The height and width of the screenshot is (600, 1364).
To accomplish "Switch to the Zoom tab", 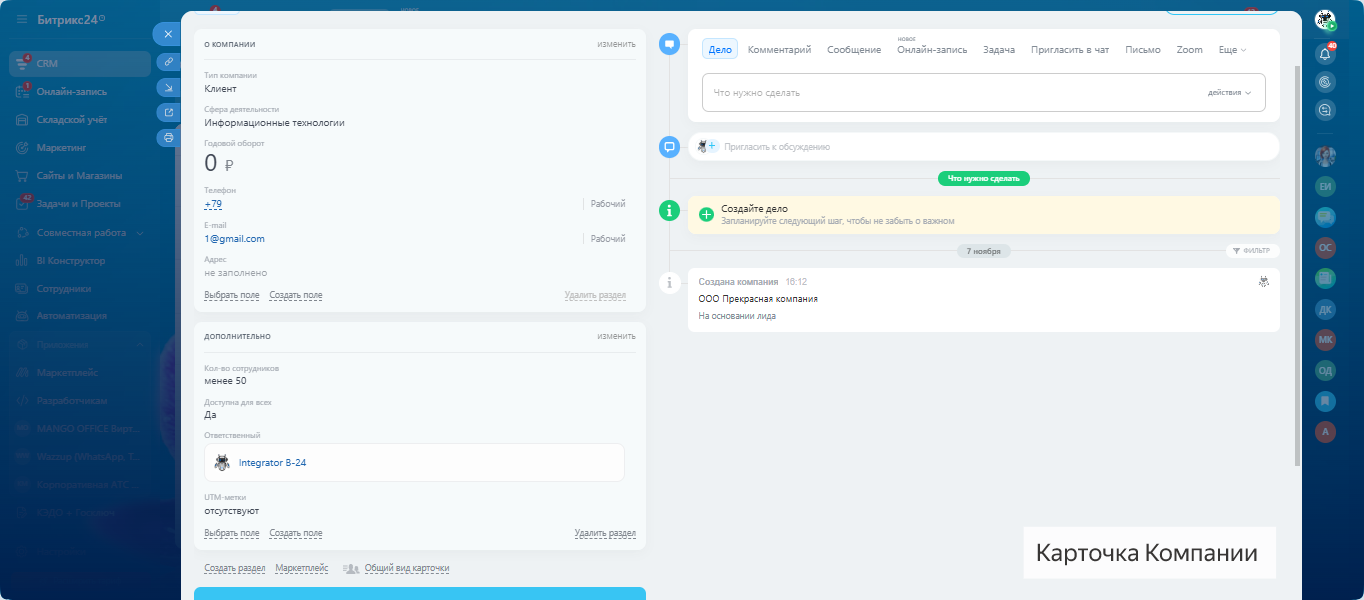I will pos(1189,50).
